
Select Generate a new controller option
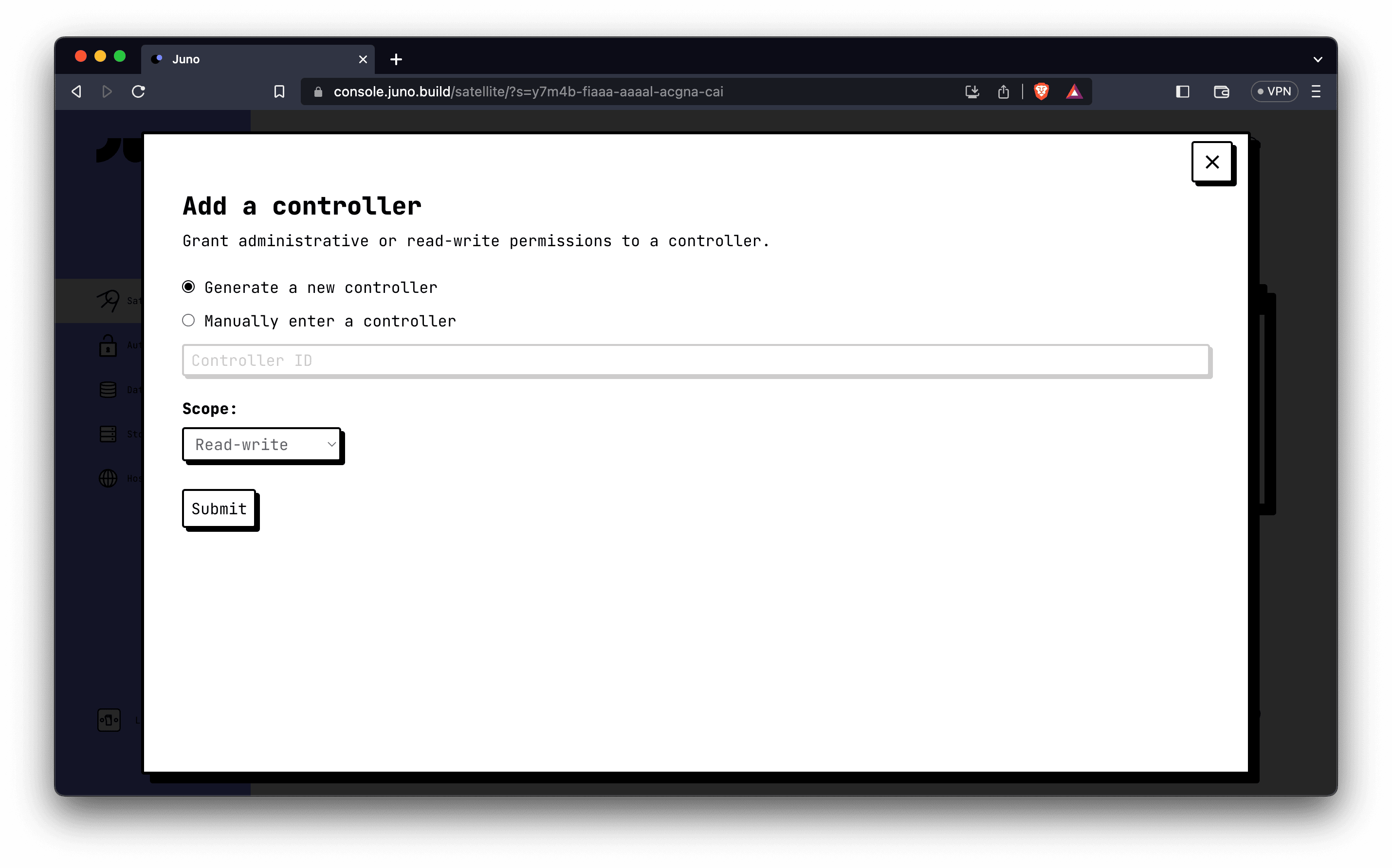(x=188, y=287)
